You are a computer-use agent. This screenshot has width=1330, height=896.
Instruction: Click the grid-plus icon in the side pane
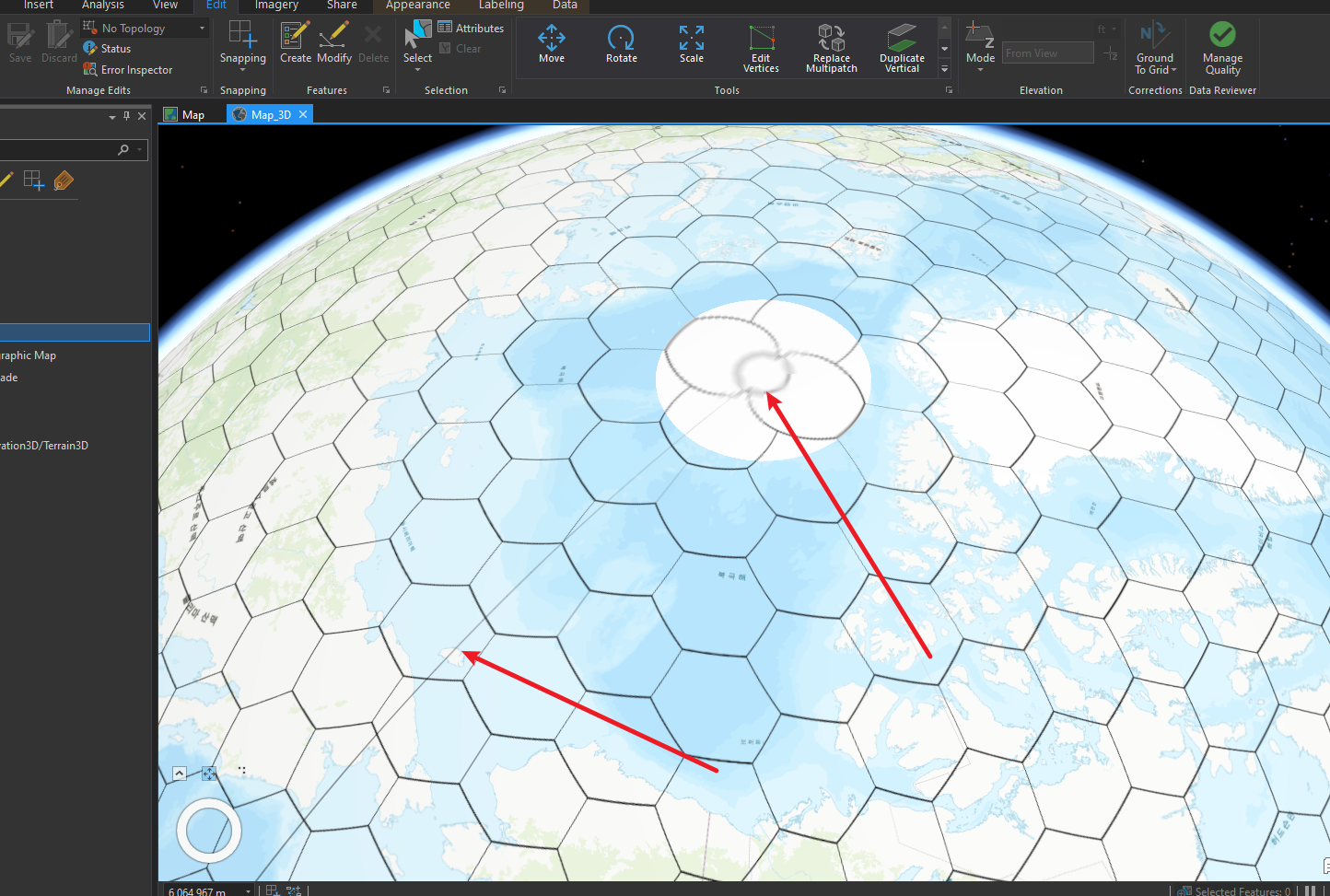pyautogui.click(x=34, y=180)
